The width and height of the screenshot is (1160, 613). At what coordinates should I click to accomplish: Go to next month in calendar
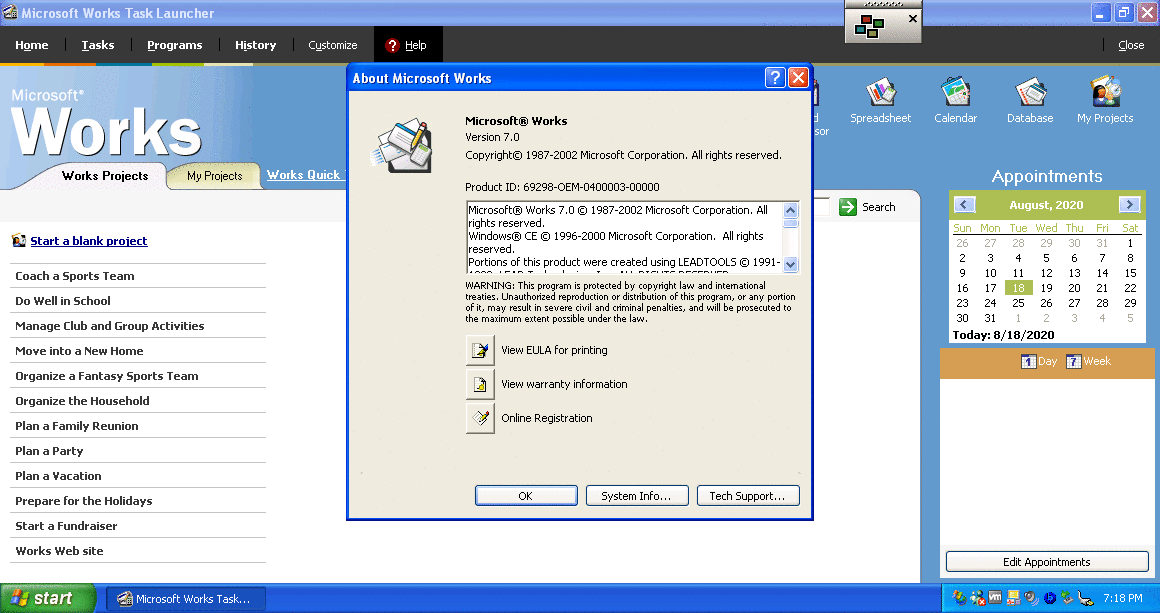(1129, 205)
